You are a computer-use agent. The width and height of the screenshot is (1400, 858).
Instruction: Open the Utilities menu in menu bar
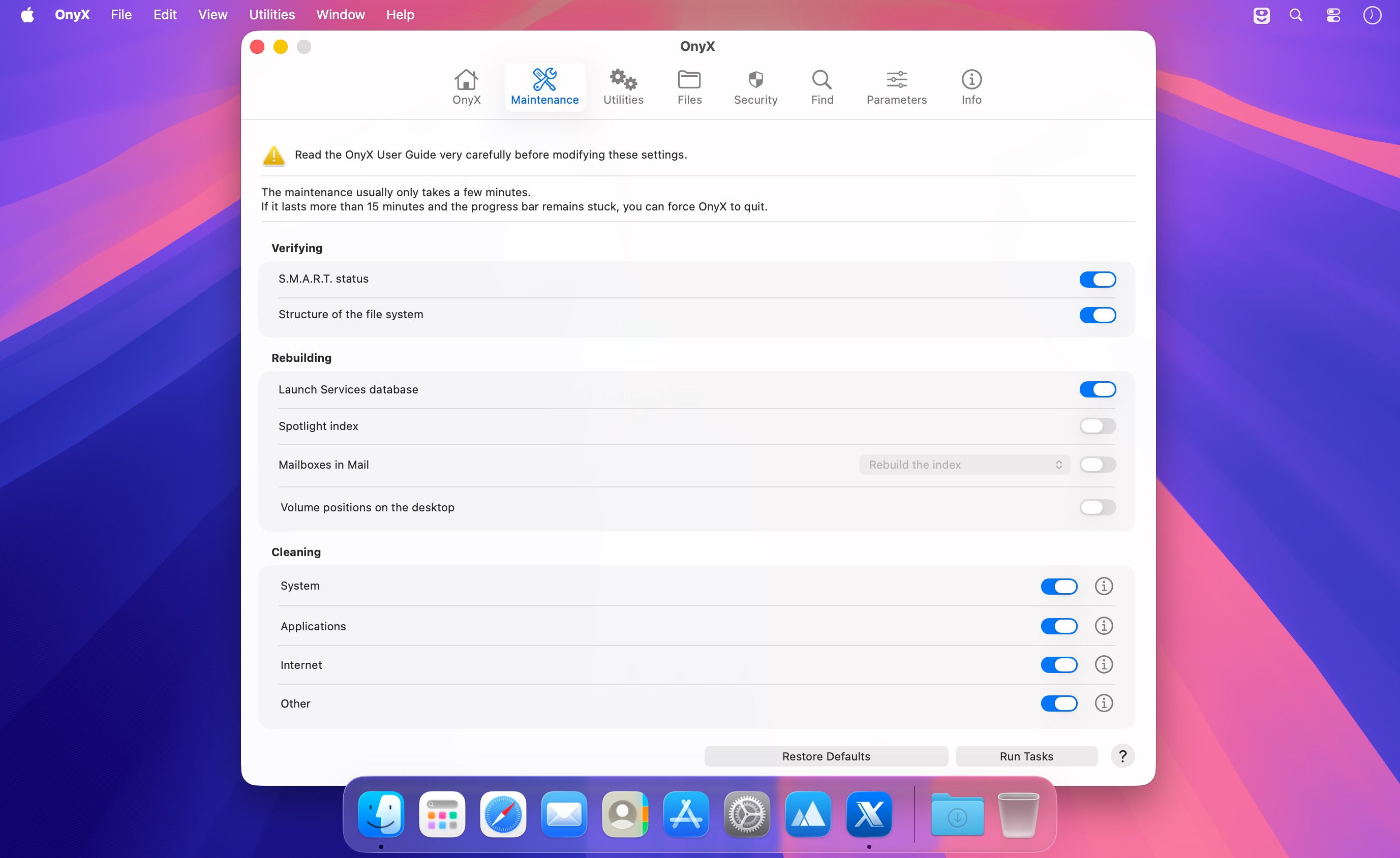coord(271,15)
